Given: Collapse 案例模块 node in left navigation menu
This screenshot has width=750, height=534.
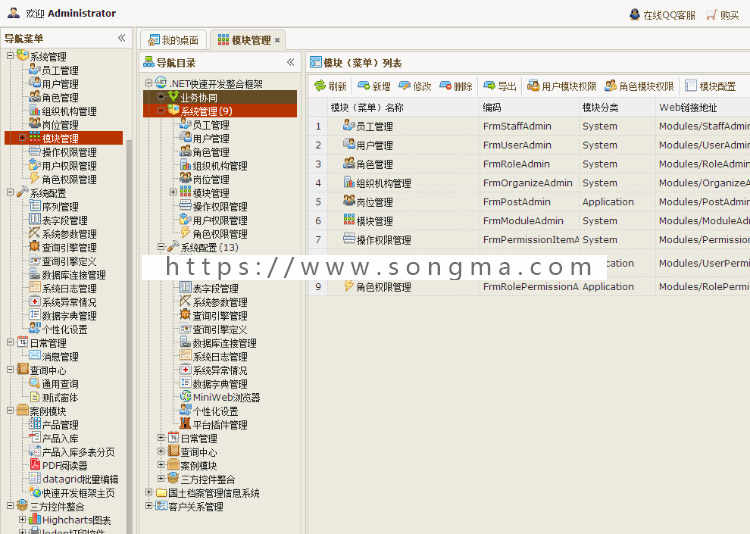Looking at the screenshot, I should 10,411.
